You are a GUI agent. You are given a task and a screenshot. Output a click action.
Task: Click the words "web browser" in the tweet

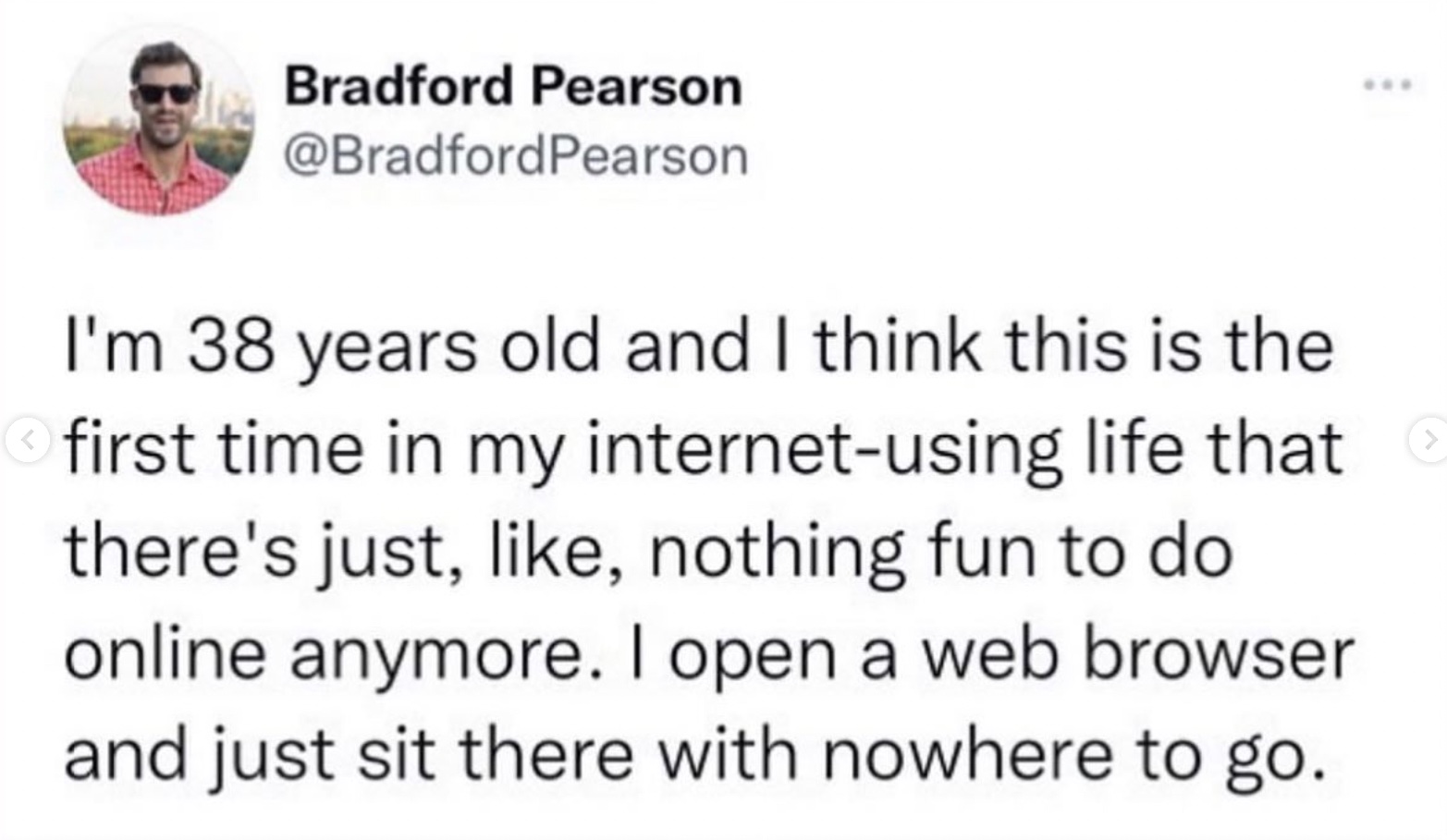pos(1134,653)
